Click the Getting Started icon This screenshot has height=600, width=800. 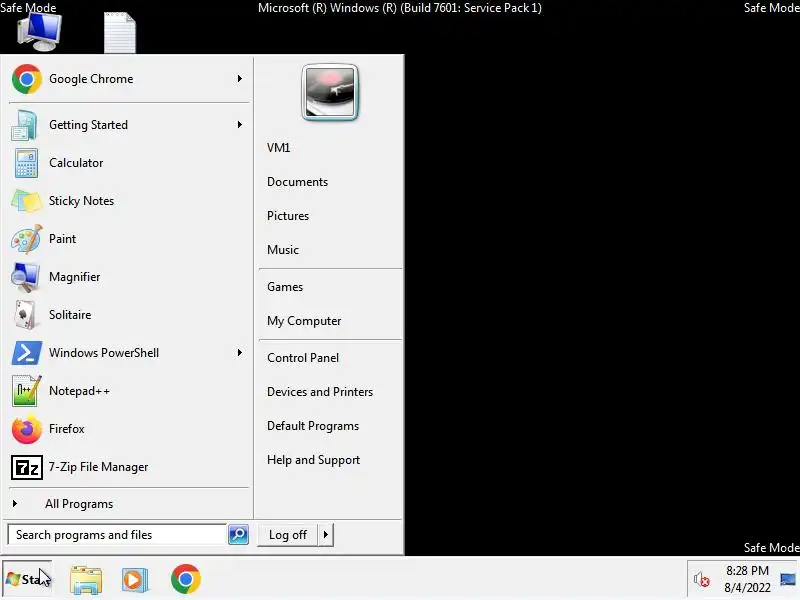24,125
